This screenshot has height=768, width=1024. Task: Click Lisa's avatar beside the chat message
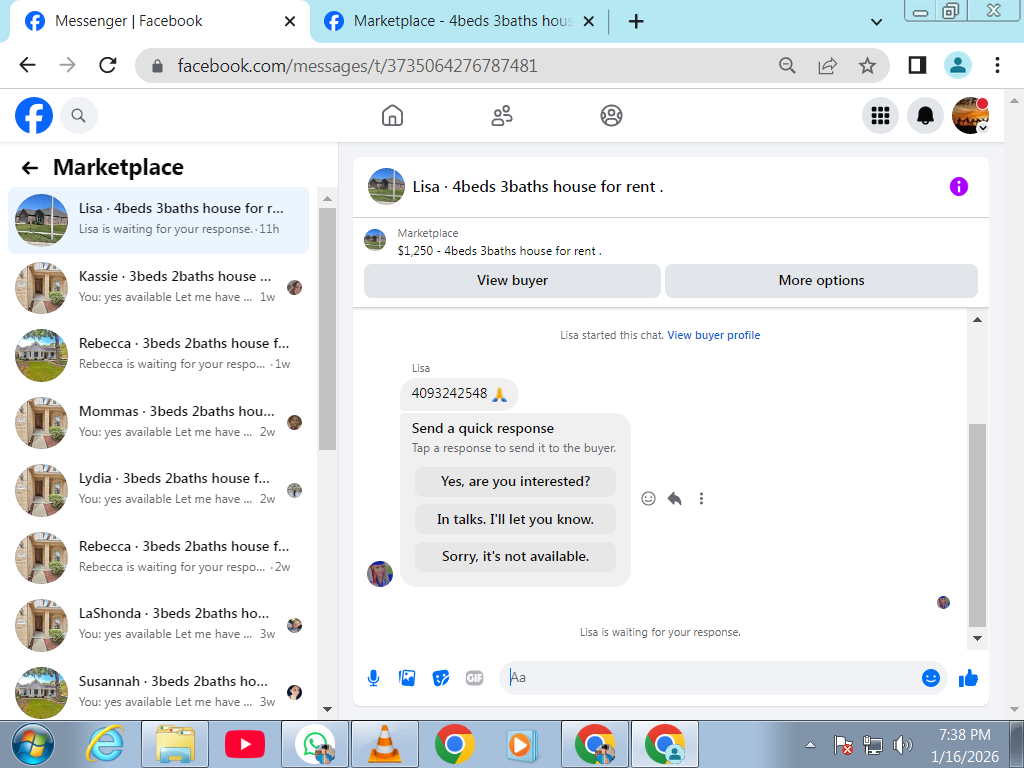point(379,574)
